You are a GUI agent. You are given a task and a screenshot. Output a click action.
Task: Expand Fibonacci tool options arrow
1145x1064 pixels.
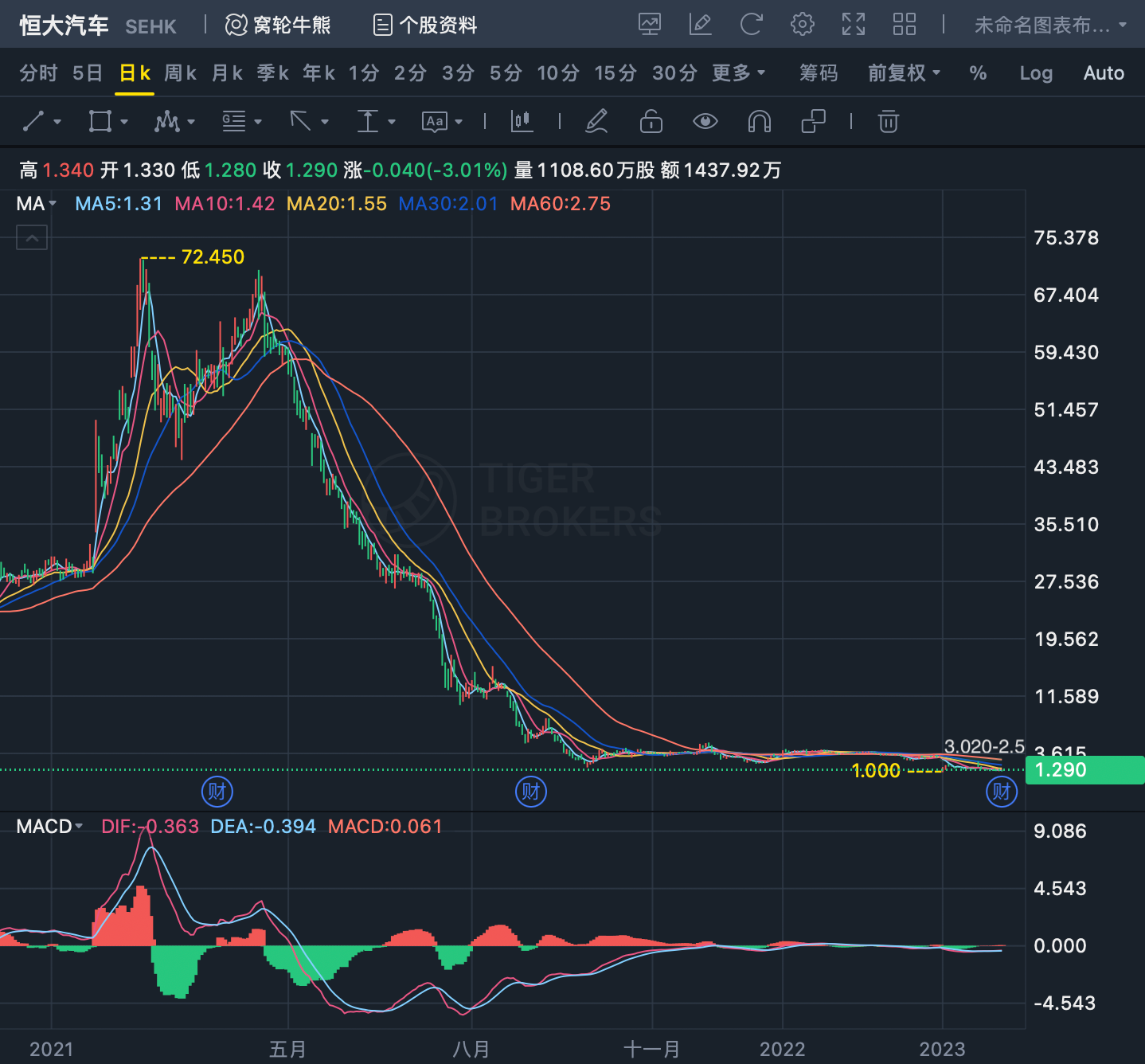[x=258, y=122]
